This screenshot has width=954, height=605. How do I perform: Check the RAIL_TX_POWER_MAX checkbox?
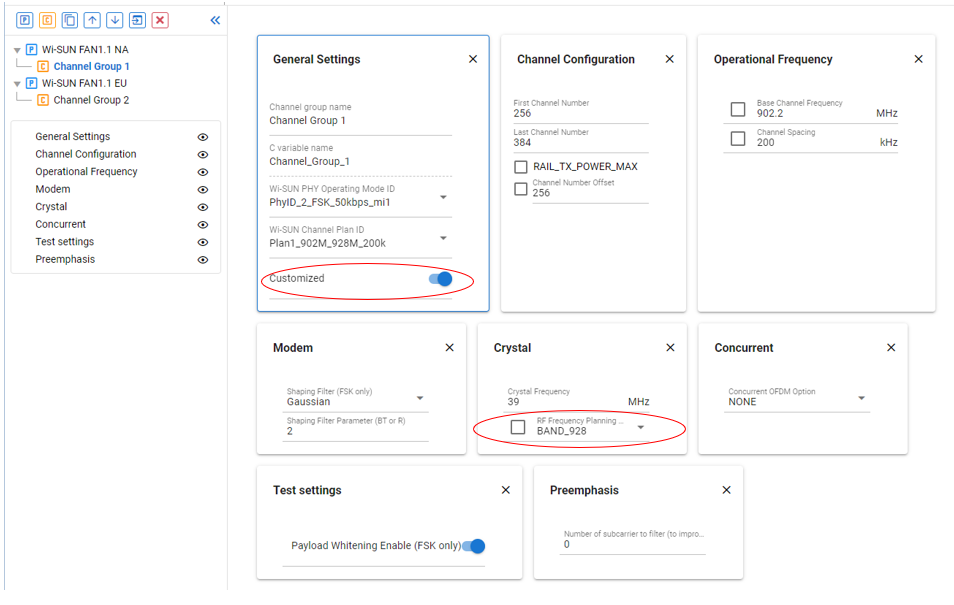pos(521,167)
